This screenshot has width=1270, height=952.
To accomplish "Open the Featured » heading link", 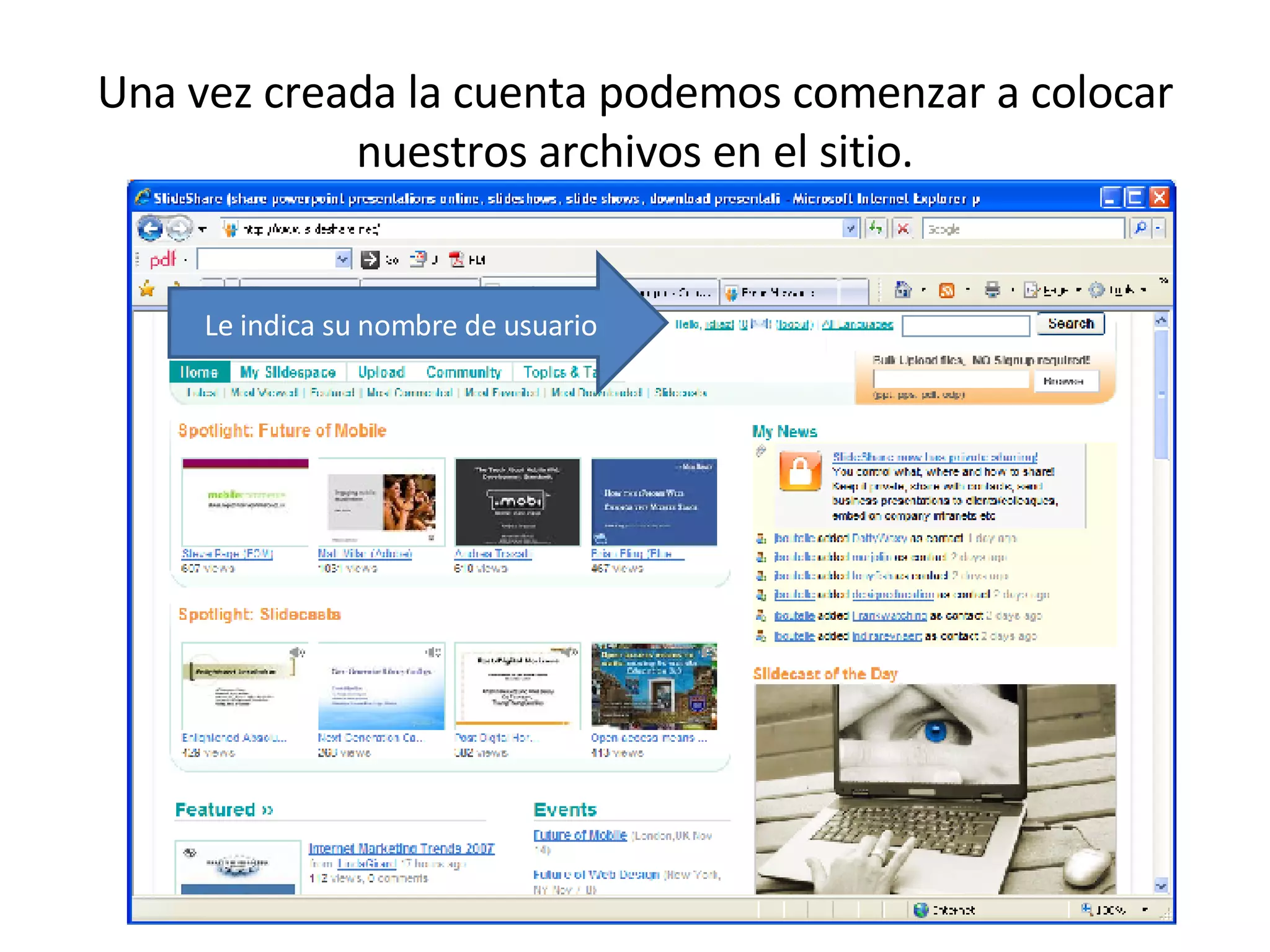I will point(224,809).
